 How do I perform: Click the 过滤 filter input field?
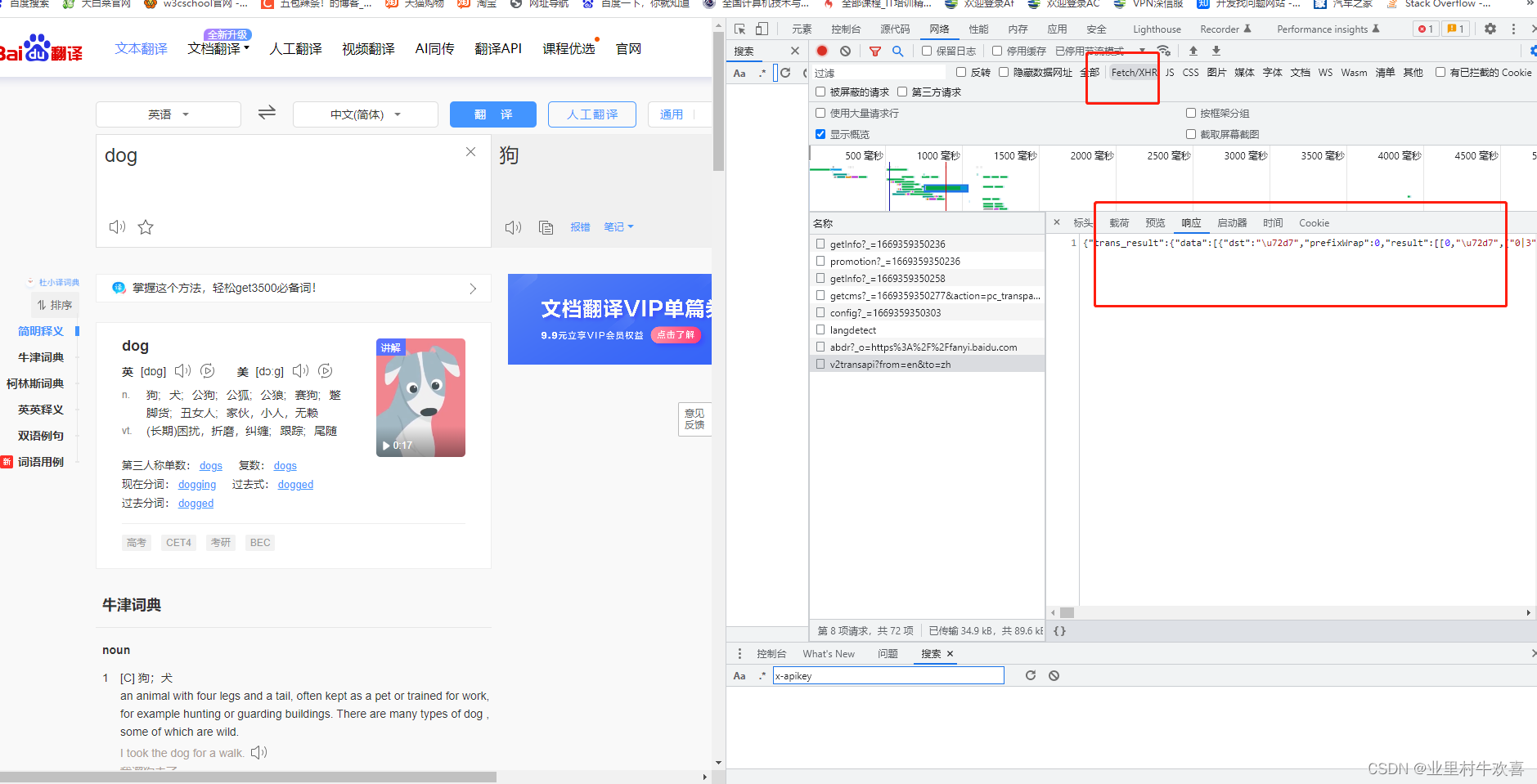coord(878,73)
